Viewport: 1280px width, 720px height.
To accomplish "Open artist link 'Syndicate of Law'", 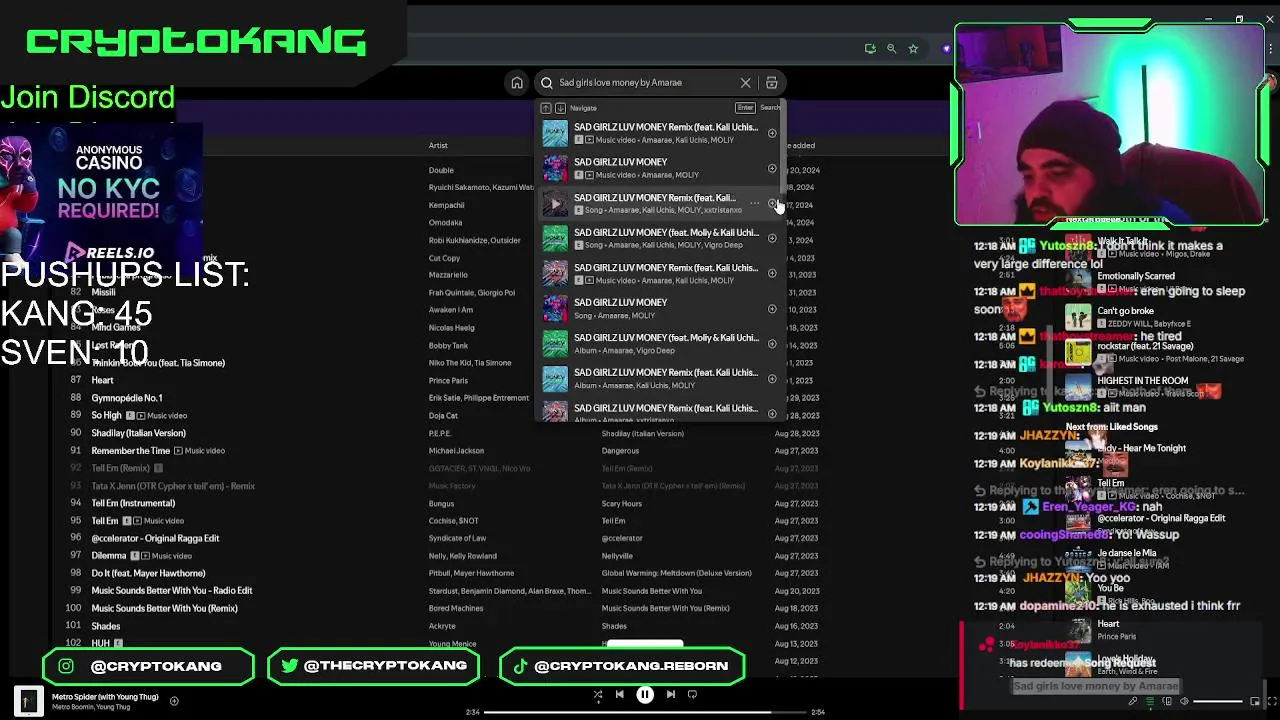I will [457, 538].
